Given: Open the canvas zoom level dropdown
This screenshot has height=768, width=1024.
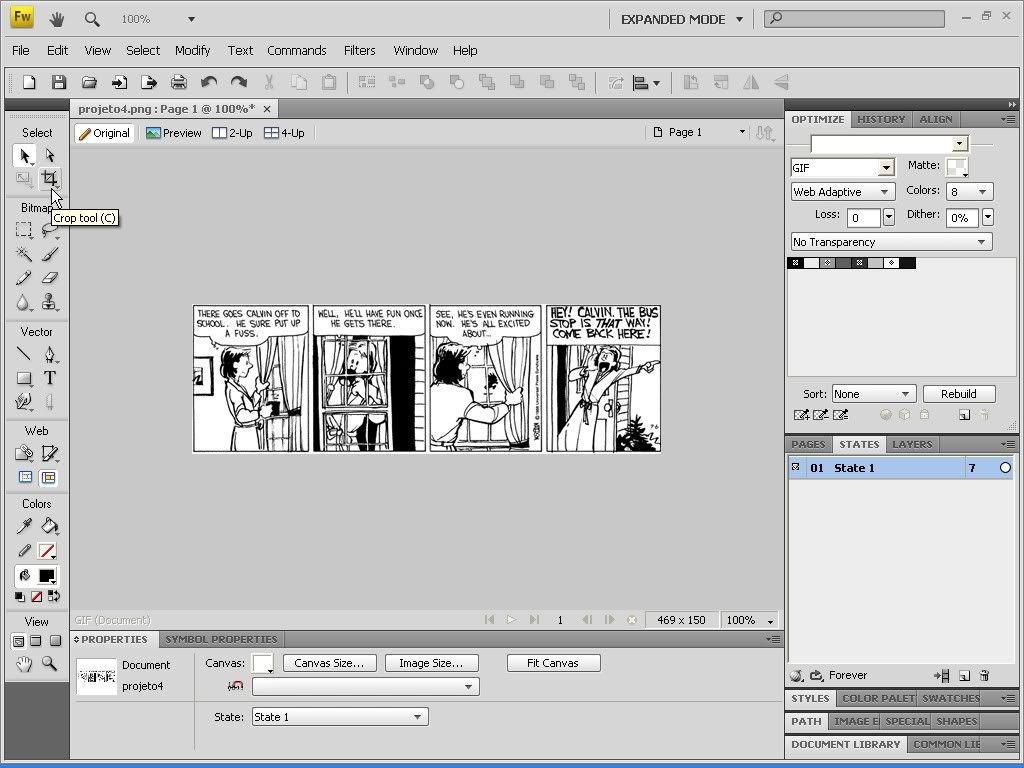Looking at the screenshot, I should 750,620.
